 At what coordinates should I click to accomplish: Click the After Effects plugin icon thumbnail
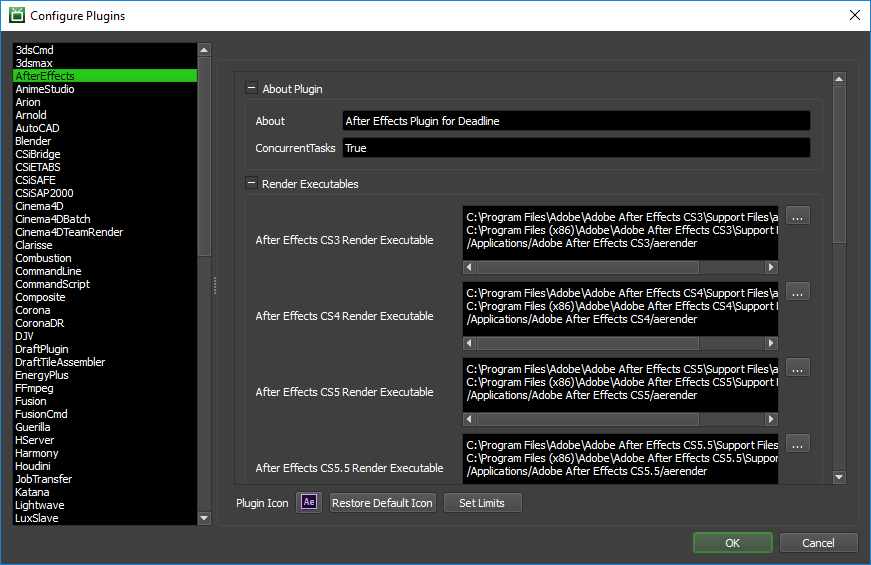point(309,502)
